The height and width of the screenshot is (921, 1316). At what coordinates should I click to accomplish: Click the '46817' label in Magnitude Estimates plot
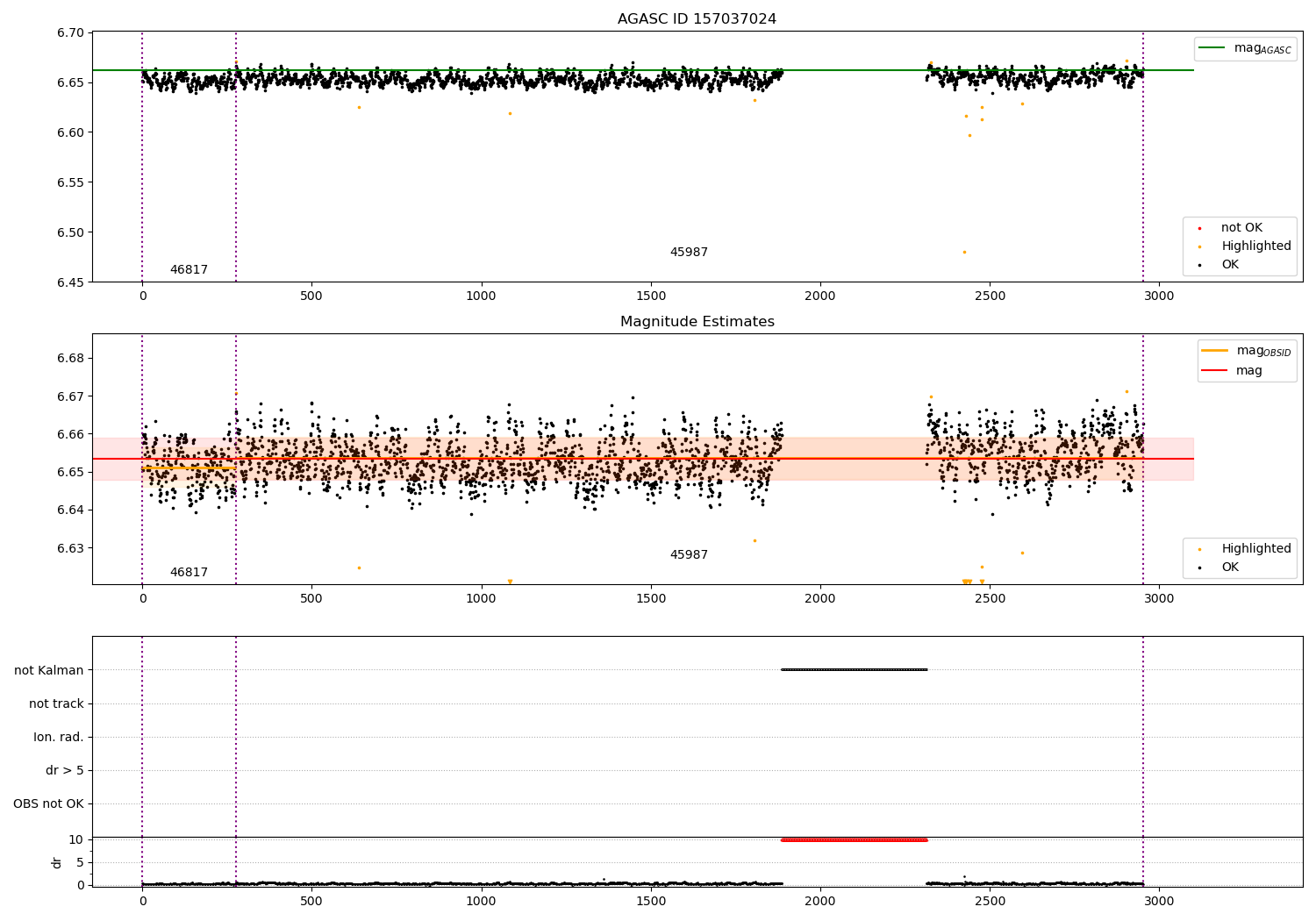pyautogui.click(x=189, y=573)
